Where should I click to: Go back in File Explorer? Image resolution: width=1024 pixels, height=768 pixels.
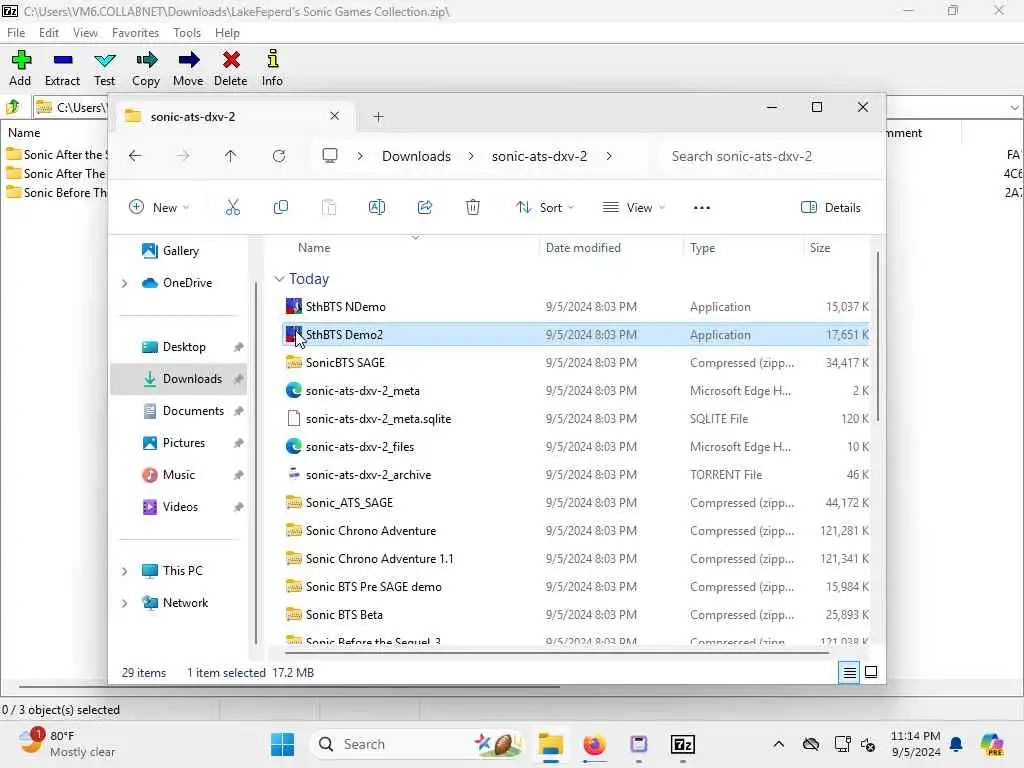135,156
